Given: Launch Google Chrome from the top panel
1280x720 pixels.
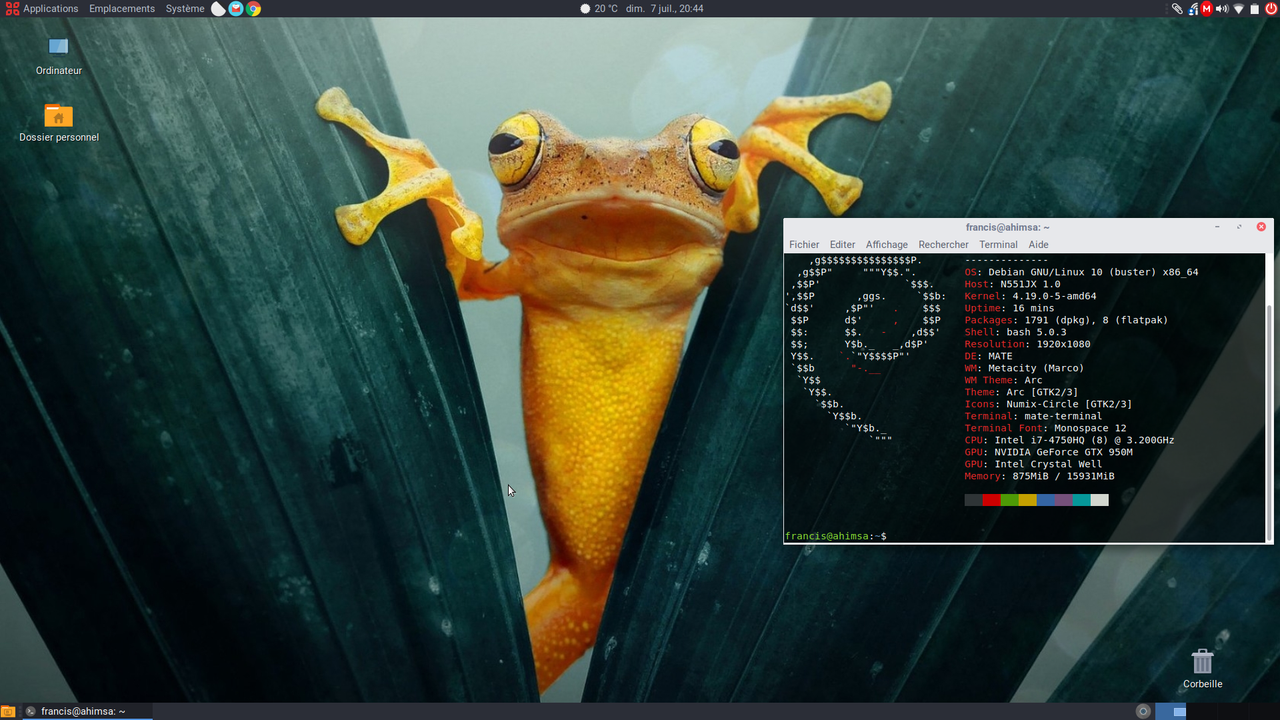Looking at the screenshot, I should coord(254,8).
